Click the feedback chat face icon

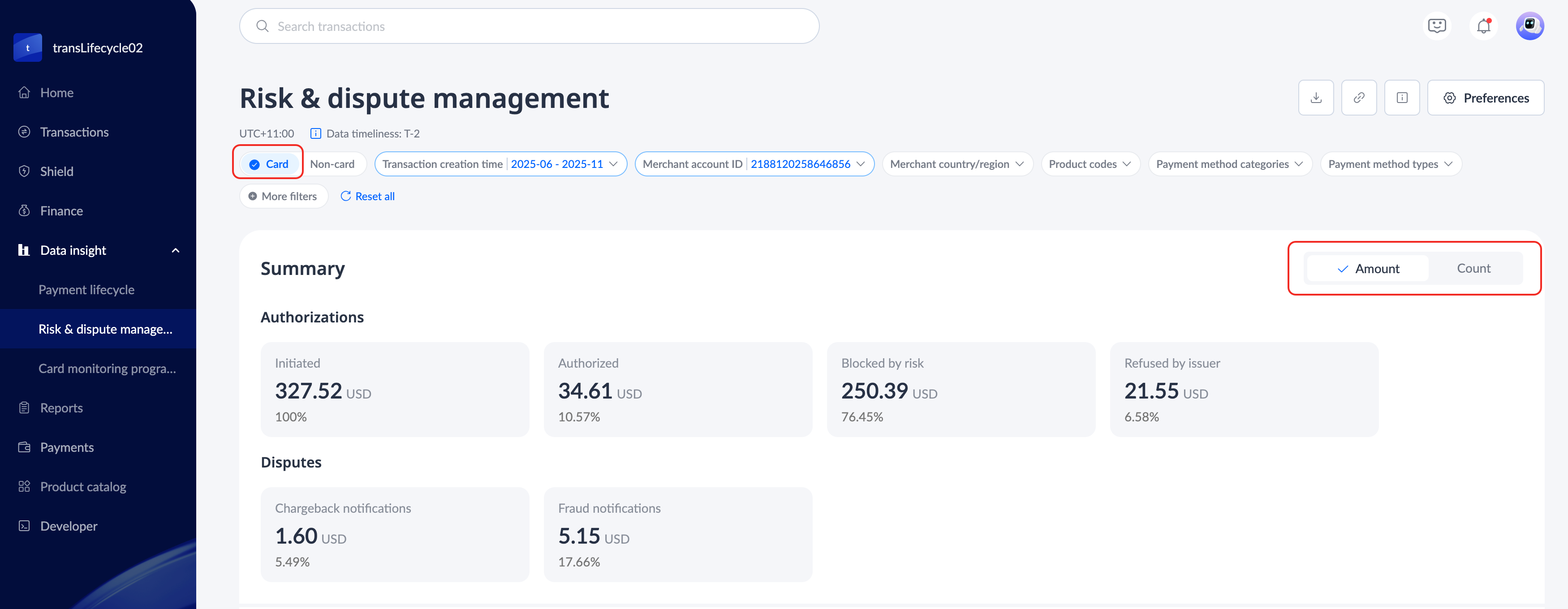1437,26
